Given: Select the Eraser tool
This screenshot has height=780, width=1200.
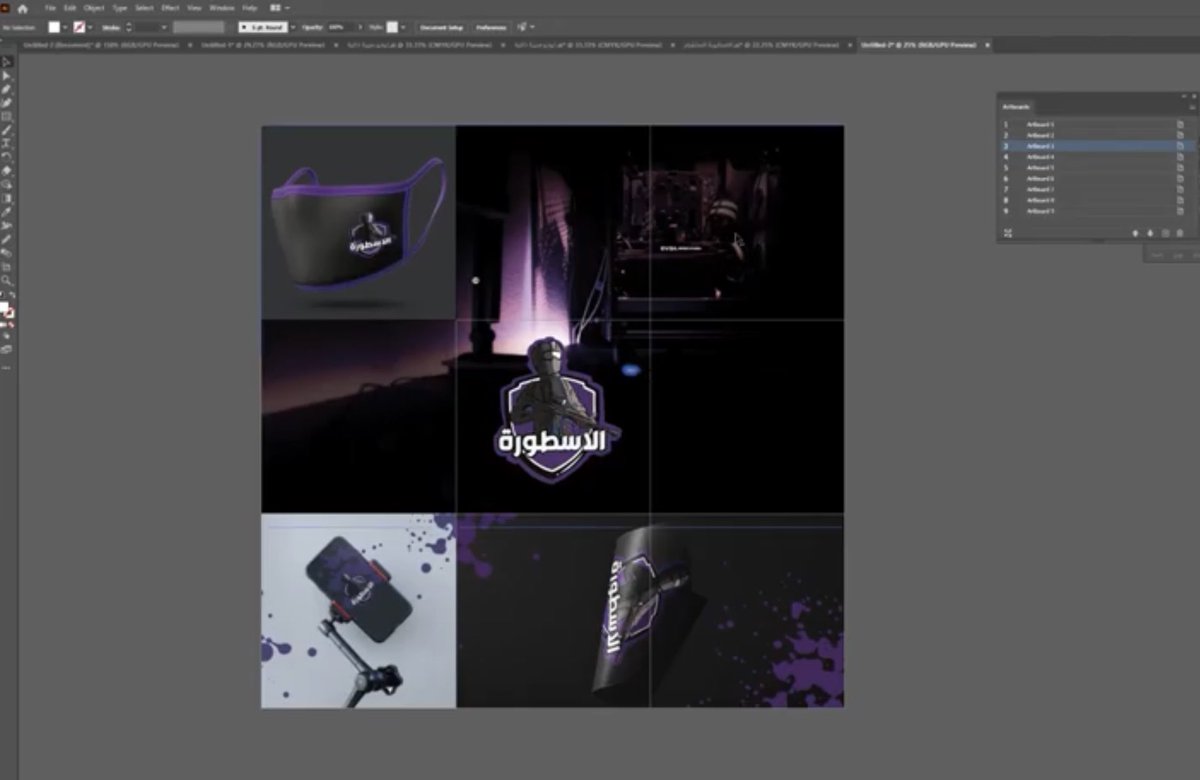Looking at the screenshot, I should 8,171.
